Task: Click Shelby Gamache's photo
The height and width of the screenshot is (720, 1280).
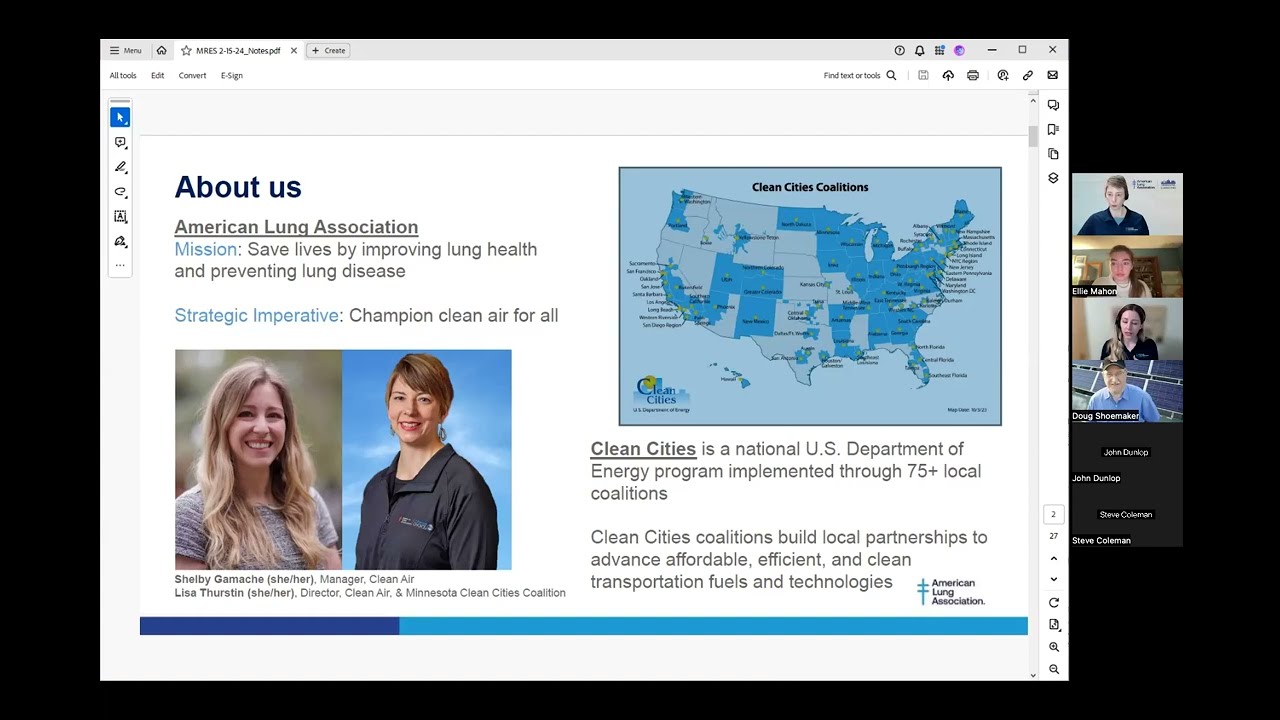Action: point(258,460)
